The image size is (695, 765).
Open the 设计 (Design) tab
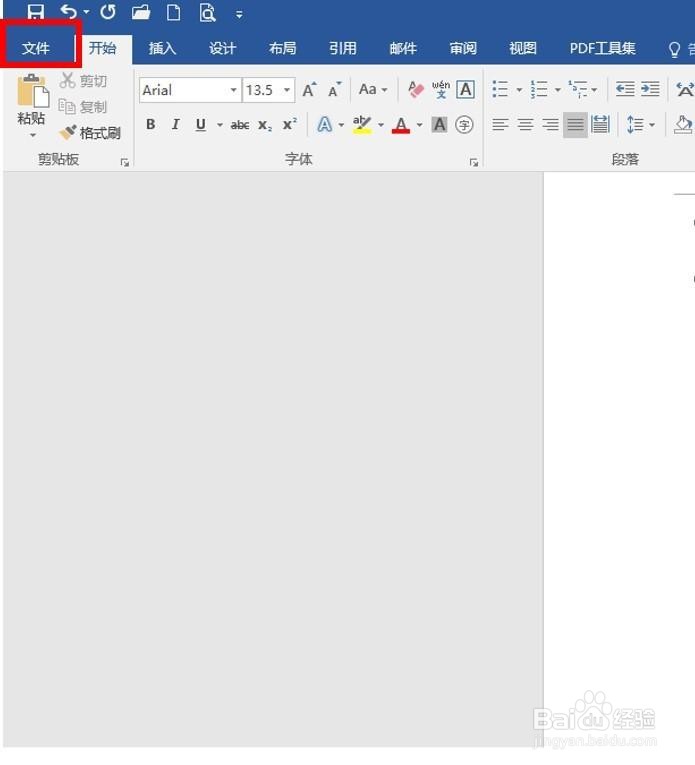tap(222, 48)
